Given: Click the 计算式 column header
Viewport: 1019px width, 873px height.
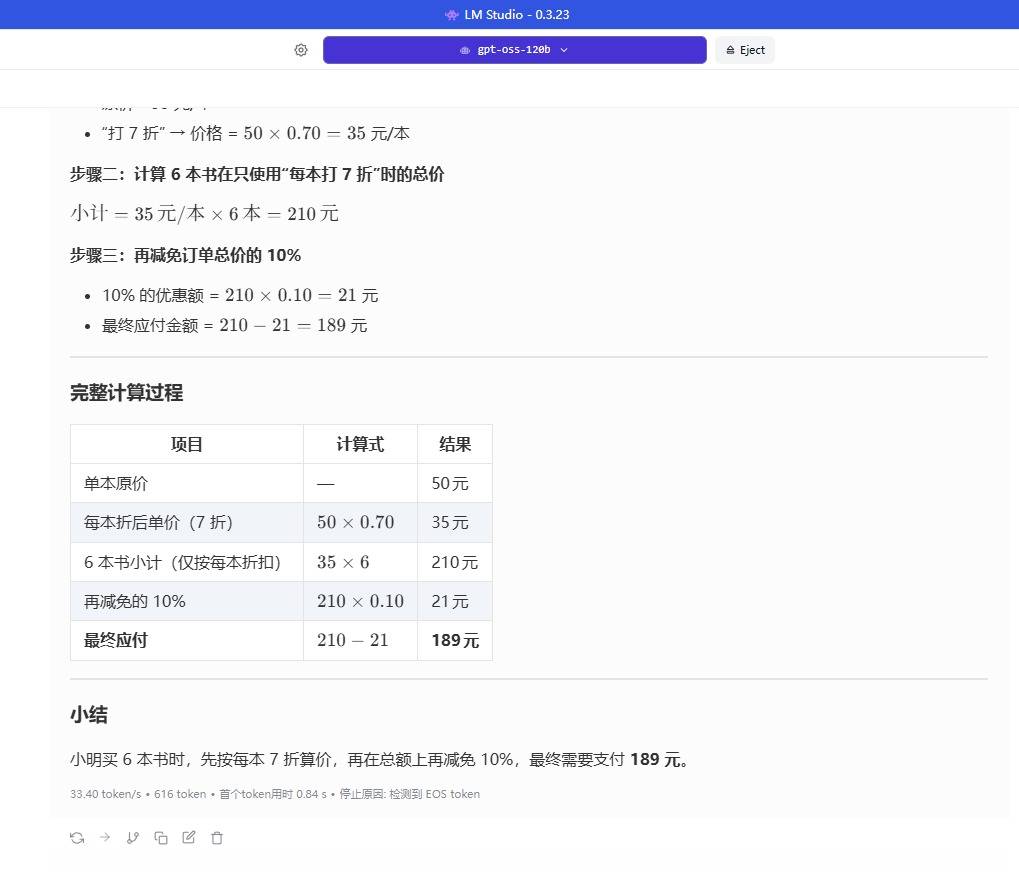Looking at the screenshot, I should 360,444.
